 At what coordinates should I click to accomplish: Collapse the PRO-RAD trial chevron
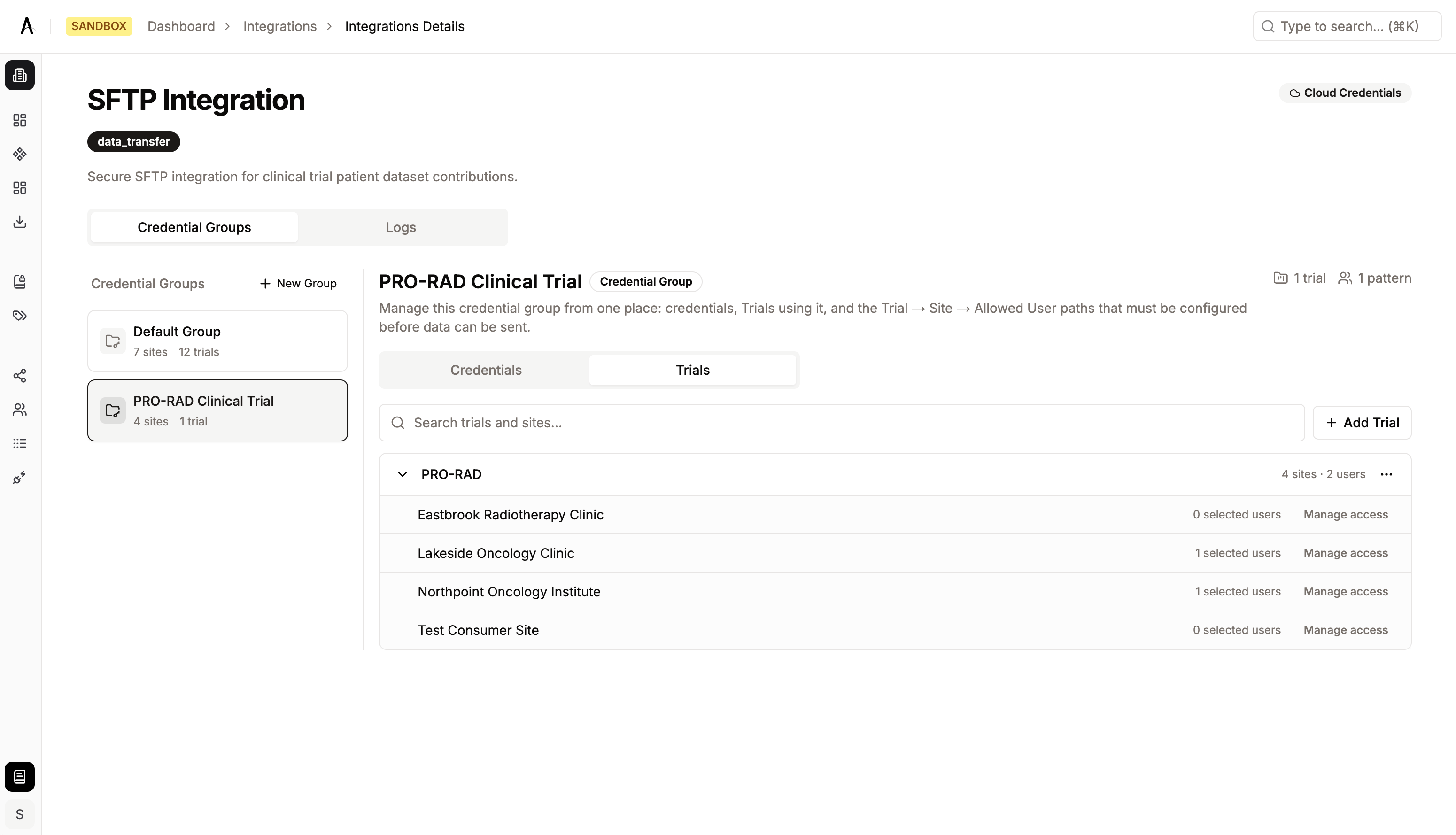[x=403, y=474]
